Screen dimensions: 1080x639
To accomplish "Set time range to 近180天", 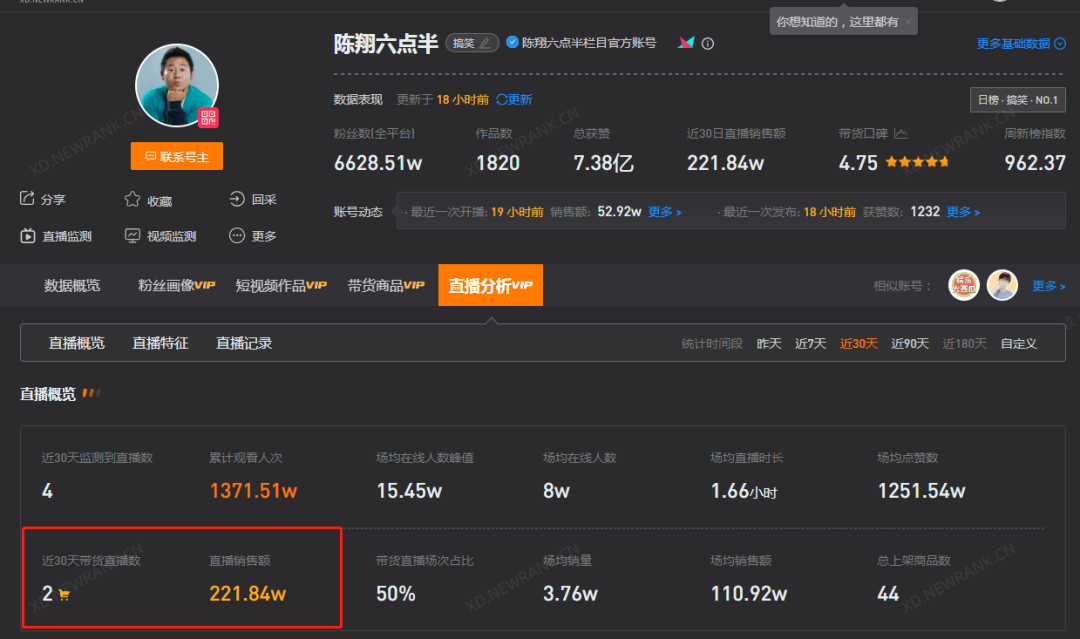I will pyautogui.click(x=964, y=344).
